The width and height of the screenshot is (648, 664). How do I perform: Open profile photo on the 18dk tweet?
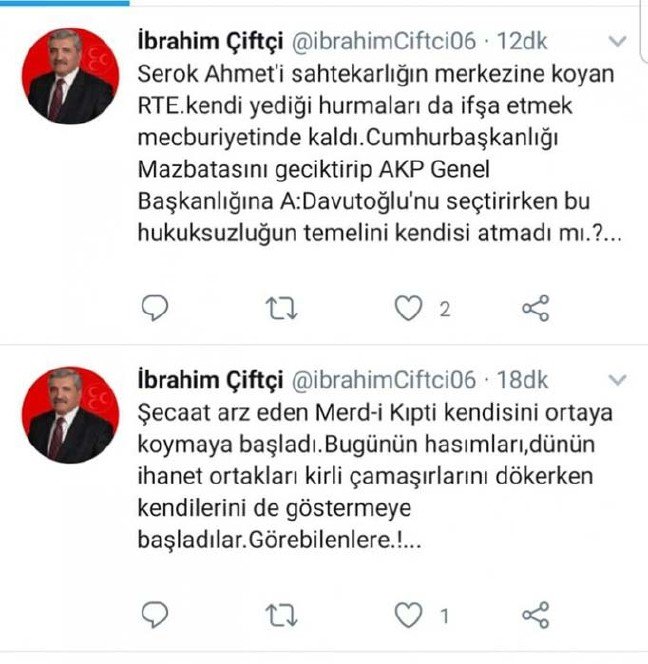(70, 415)
